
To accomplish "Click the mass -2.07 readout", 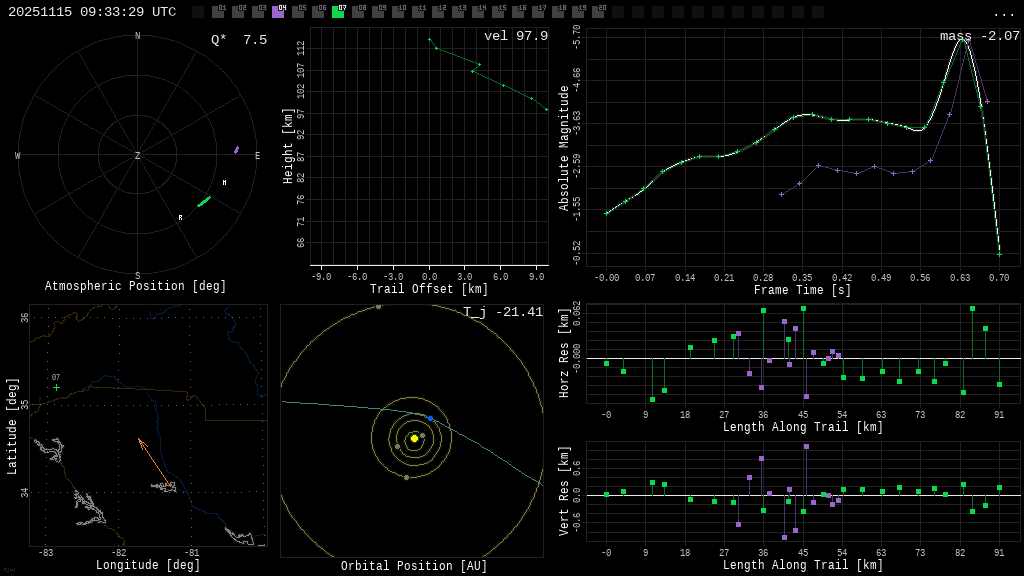I will [979, 36].
